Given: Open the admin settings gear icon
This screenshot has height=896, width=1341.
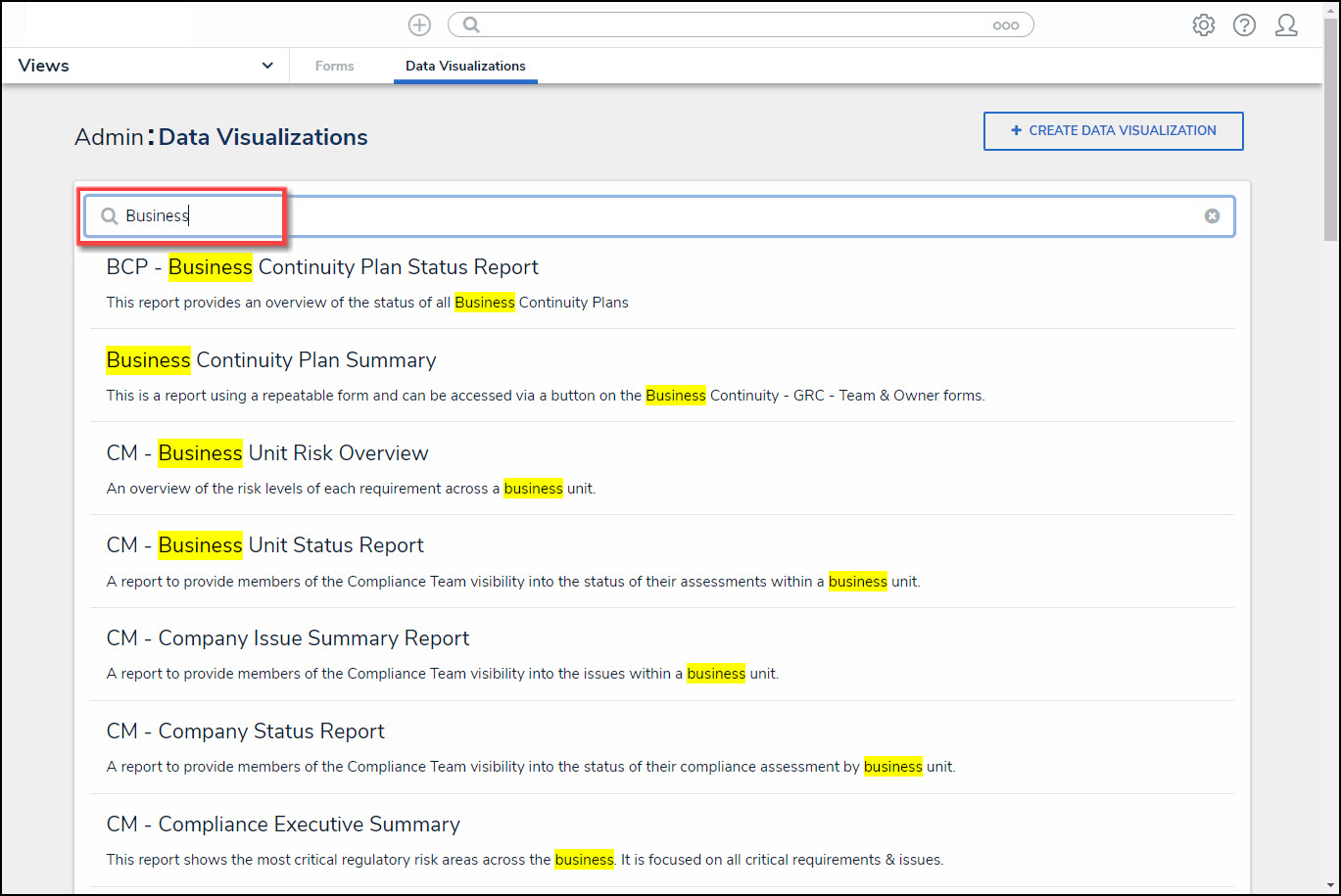Looking at the screenshot, I should click(1203, 25).
